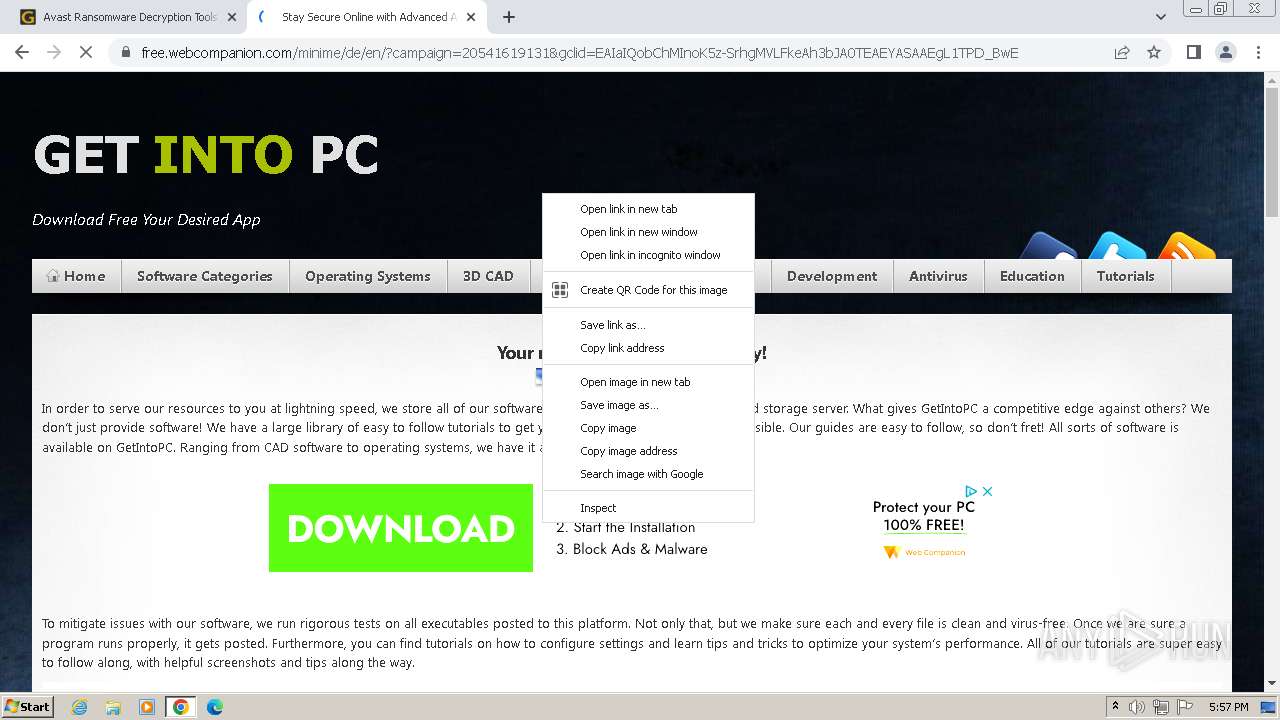
Task: Click the network tray icon
Action: tap(1161, 707)
